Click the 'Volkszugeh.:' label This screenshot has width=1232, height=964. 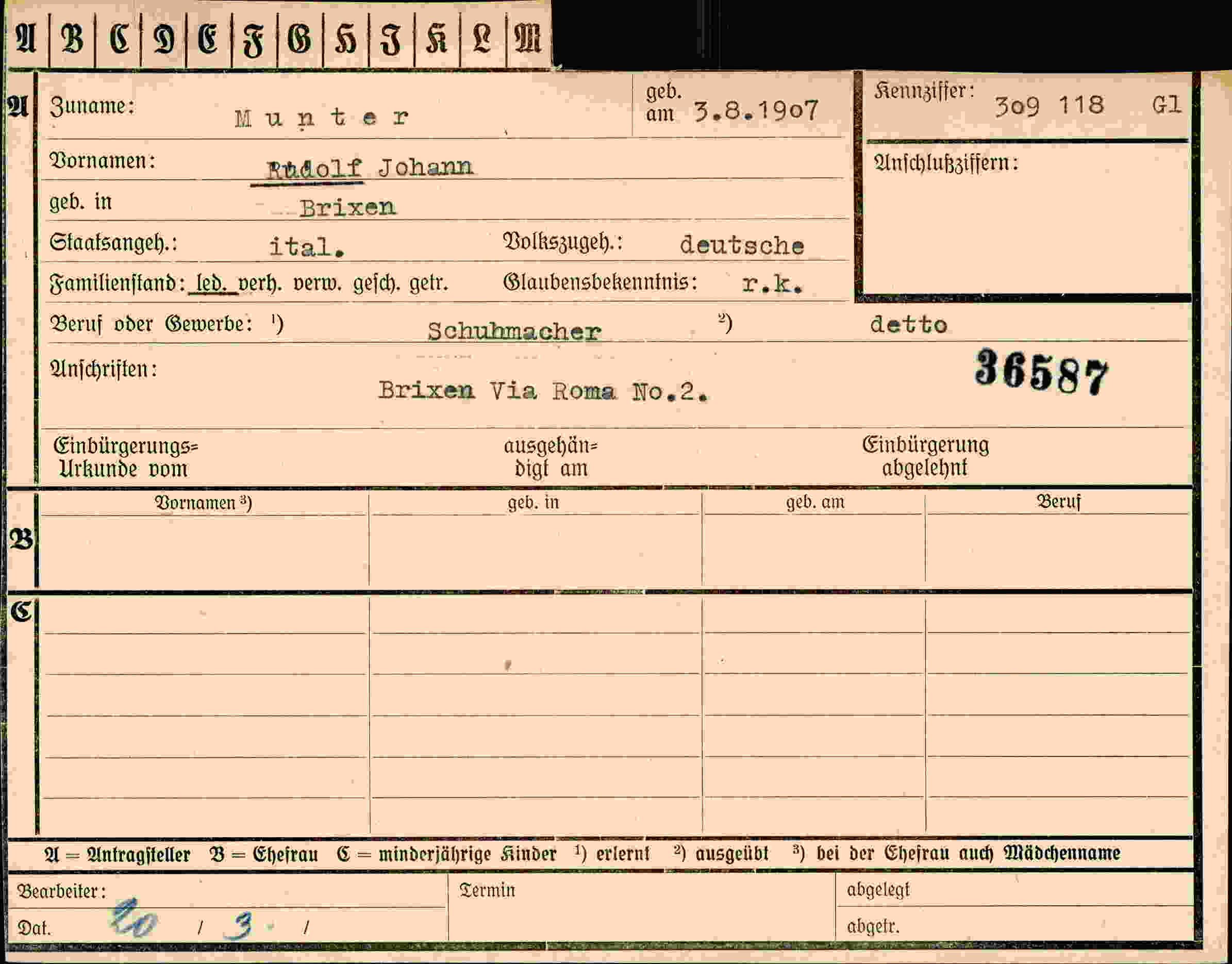[x=563, y=242]
